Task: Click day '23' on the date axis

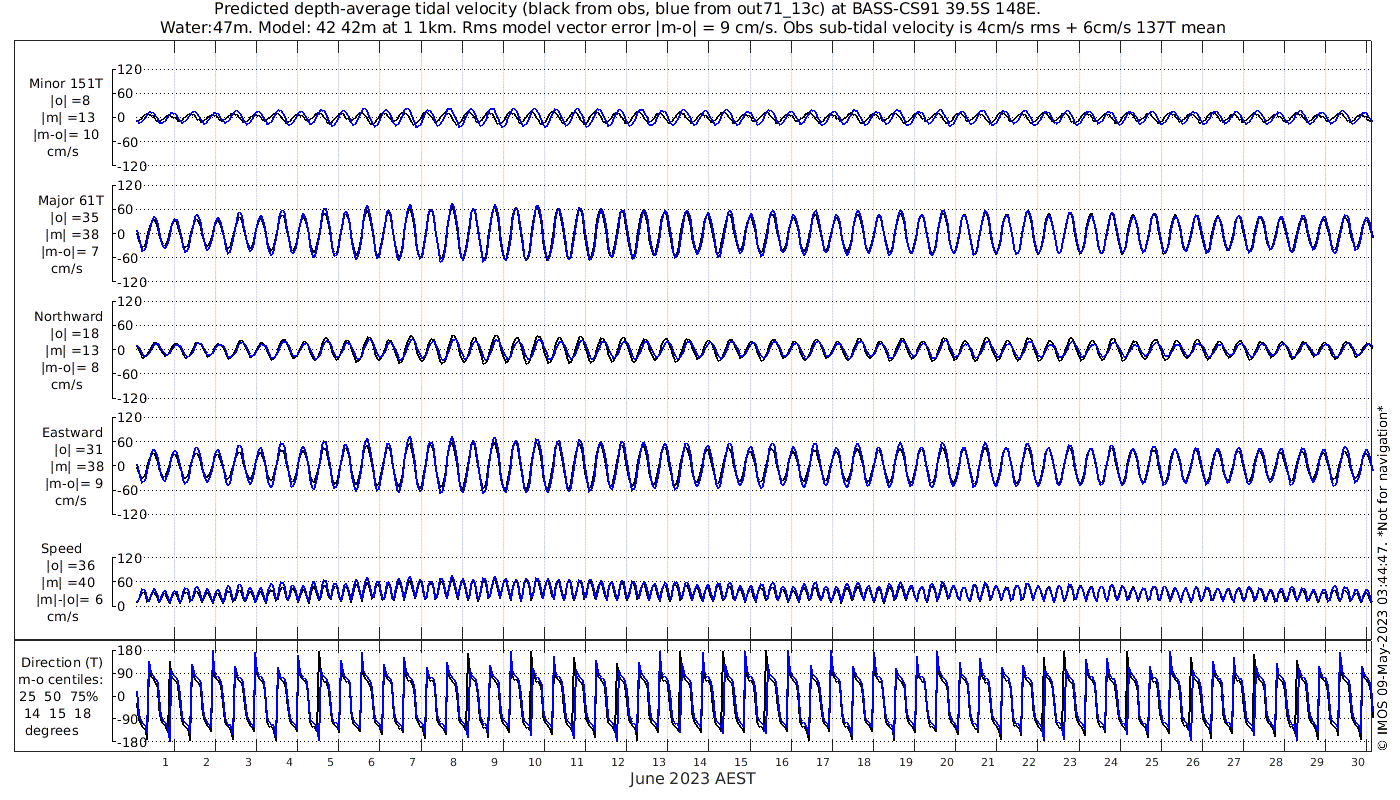Action: click(x=1069, y=762)
